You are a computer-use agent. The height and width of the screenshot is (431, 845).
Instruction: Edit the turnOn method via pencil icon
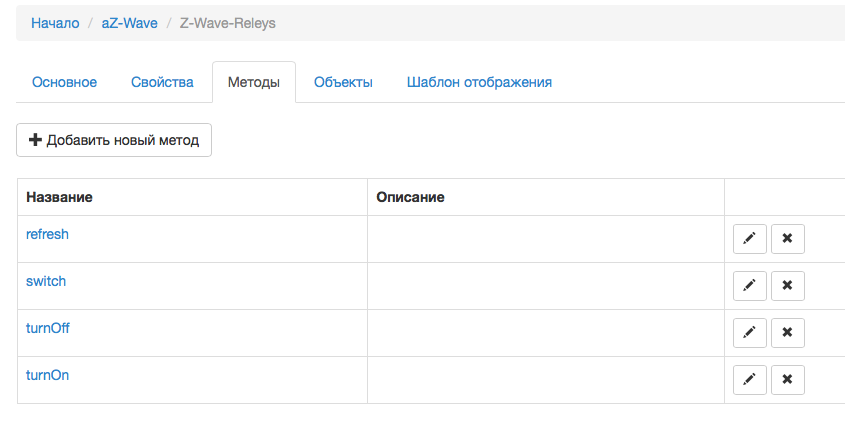click(750, 380)
